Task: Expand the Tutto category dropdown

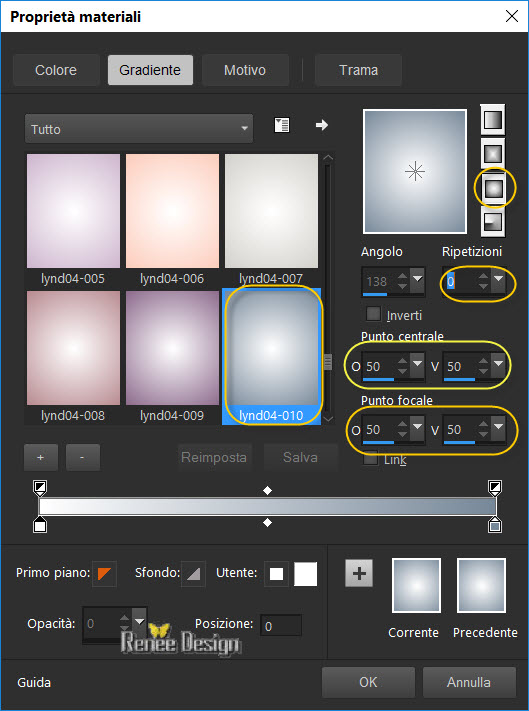Action: 139,129
